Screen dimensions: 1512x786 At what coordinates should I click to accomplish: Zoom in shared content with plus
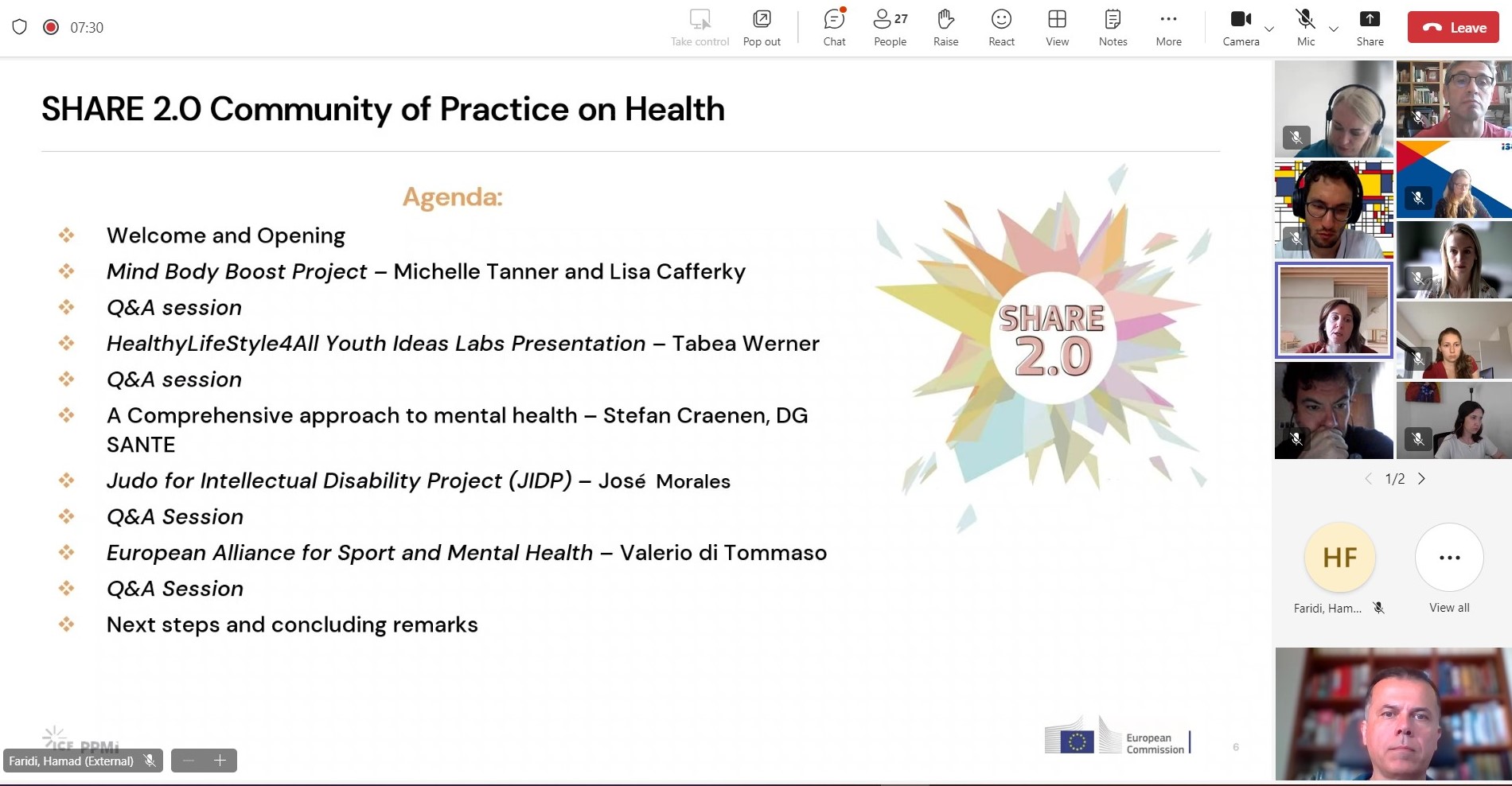click(x=220, y=761)
